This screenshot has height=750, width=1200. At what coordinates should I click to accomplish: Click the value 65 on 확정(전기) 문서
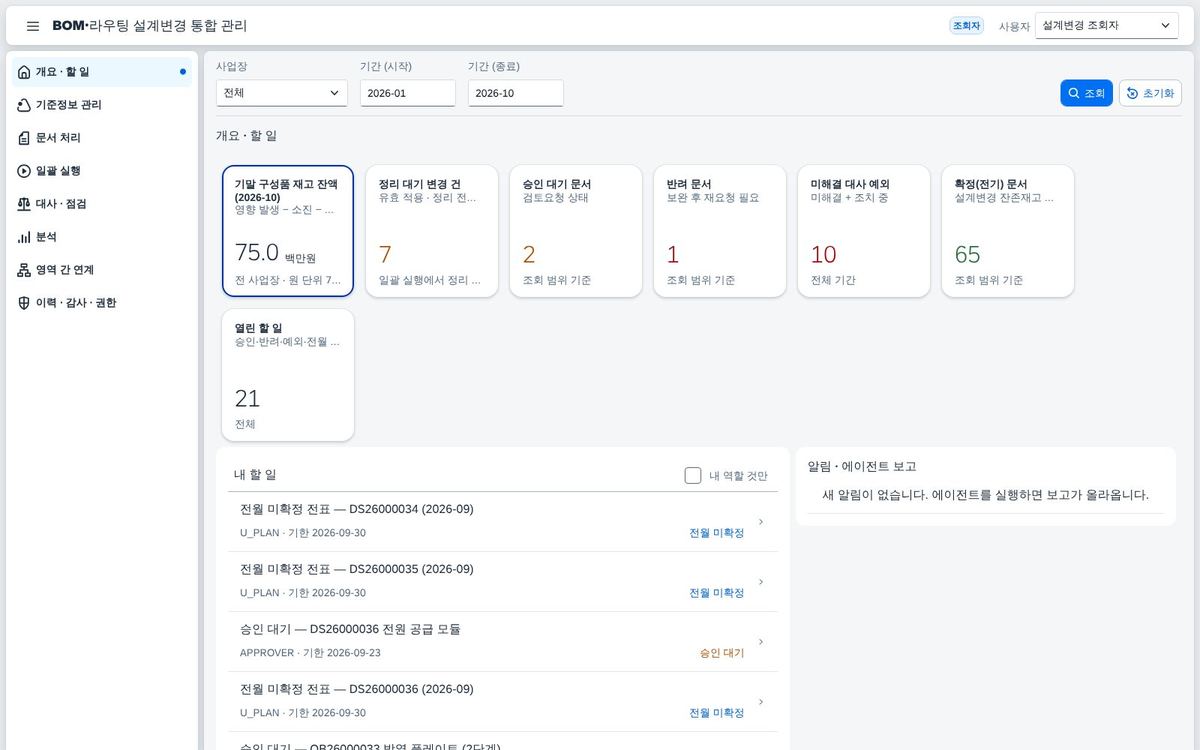[968, 254]
